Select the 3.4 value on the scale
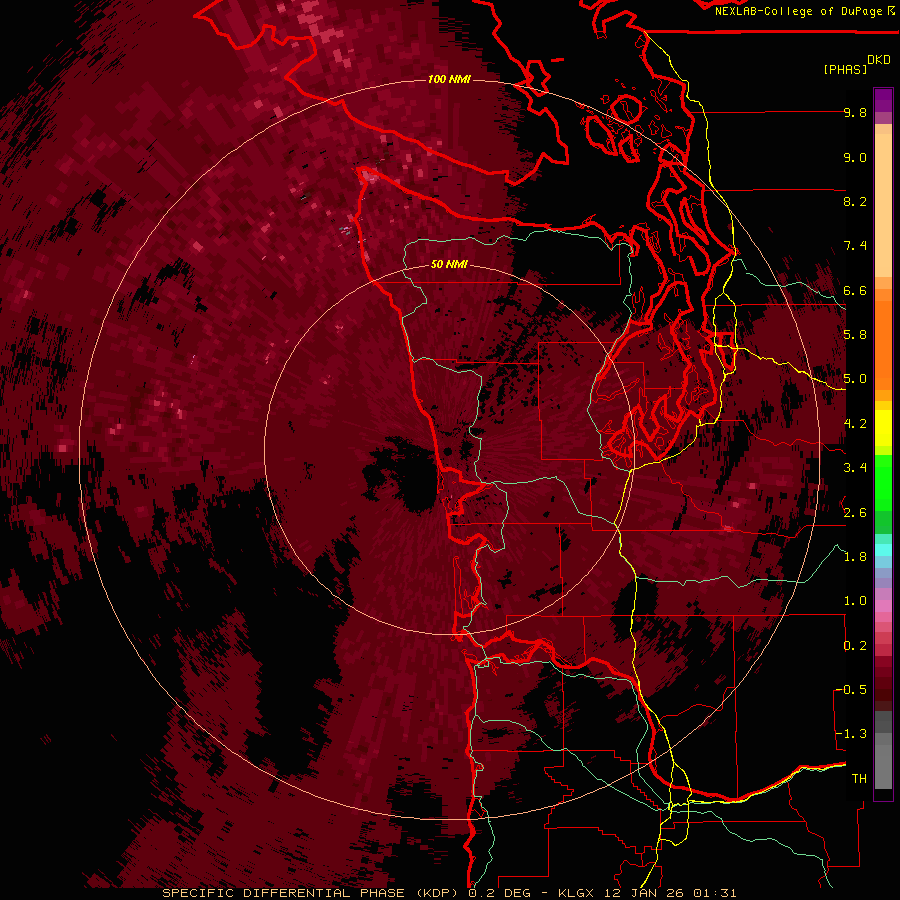Screen dimensions: 900x900 (x=855, y=468)
